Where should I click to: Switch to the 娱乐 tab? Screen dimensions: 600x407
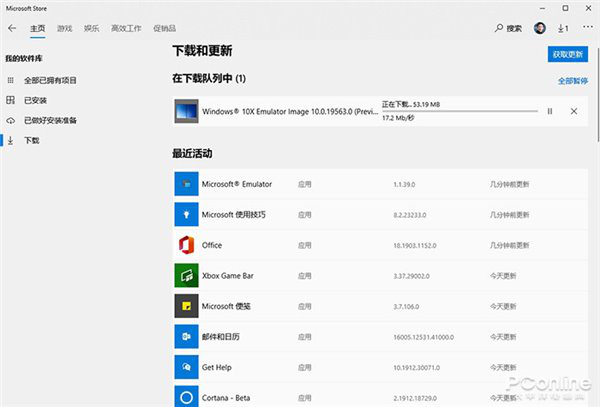(x=92, y=29)
